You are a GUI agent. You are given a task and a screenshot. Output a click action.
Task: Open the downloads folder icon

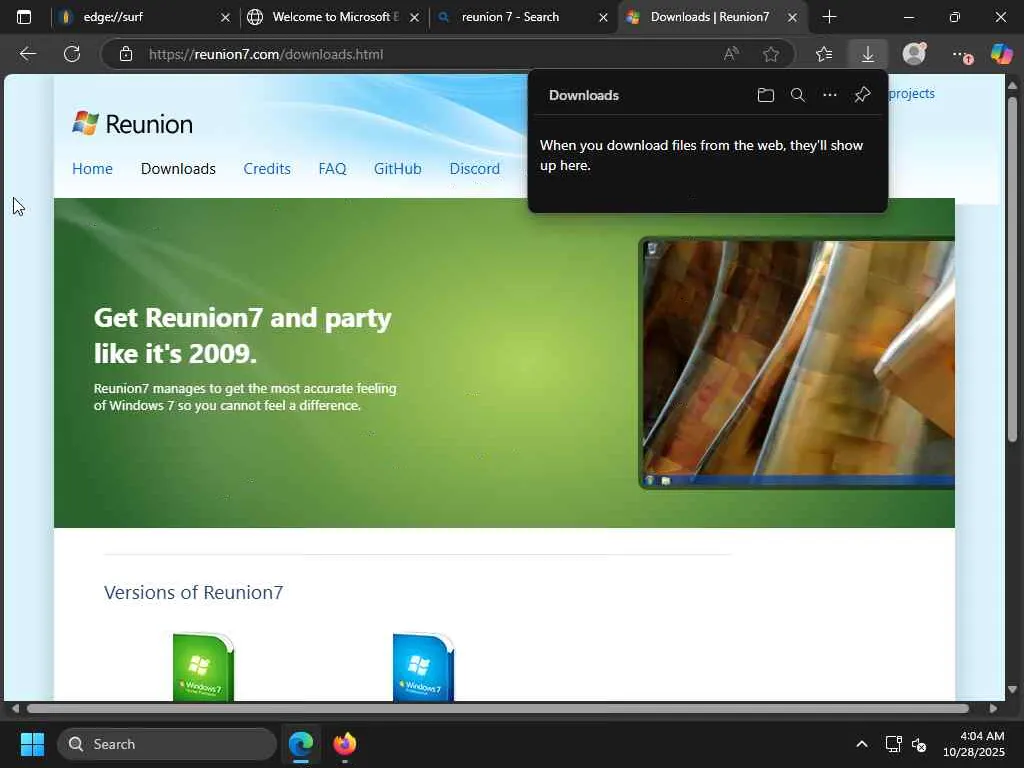[x=765, y=95]
